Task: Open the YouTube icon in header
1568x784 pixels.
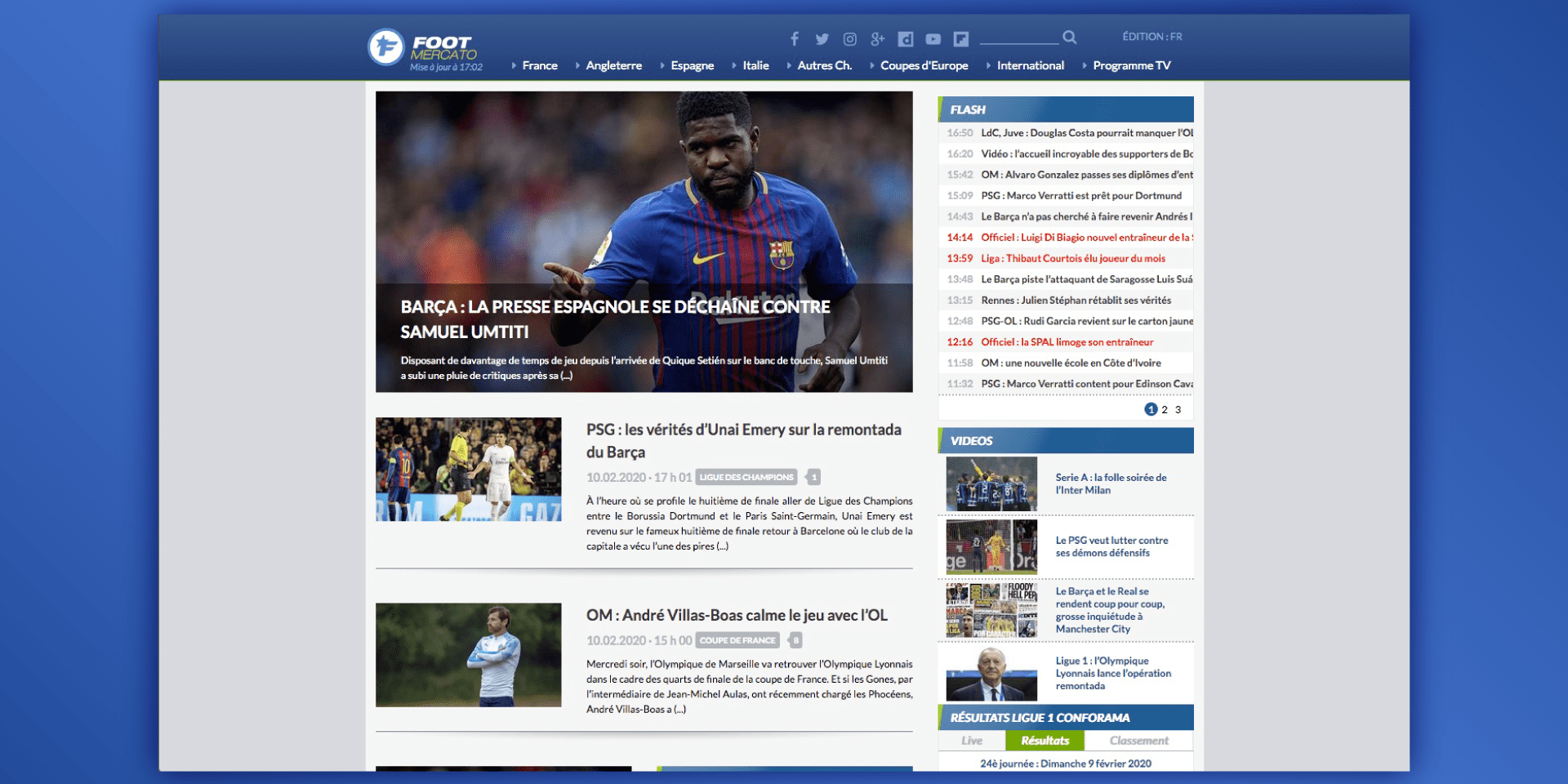Action: [933, 38]
